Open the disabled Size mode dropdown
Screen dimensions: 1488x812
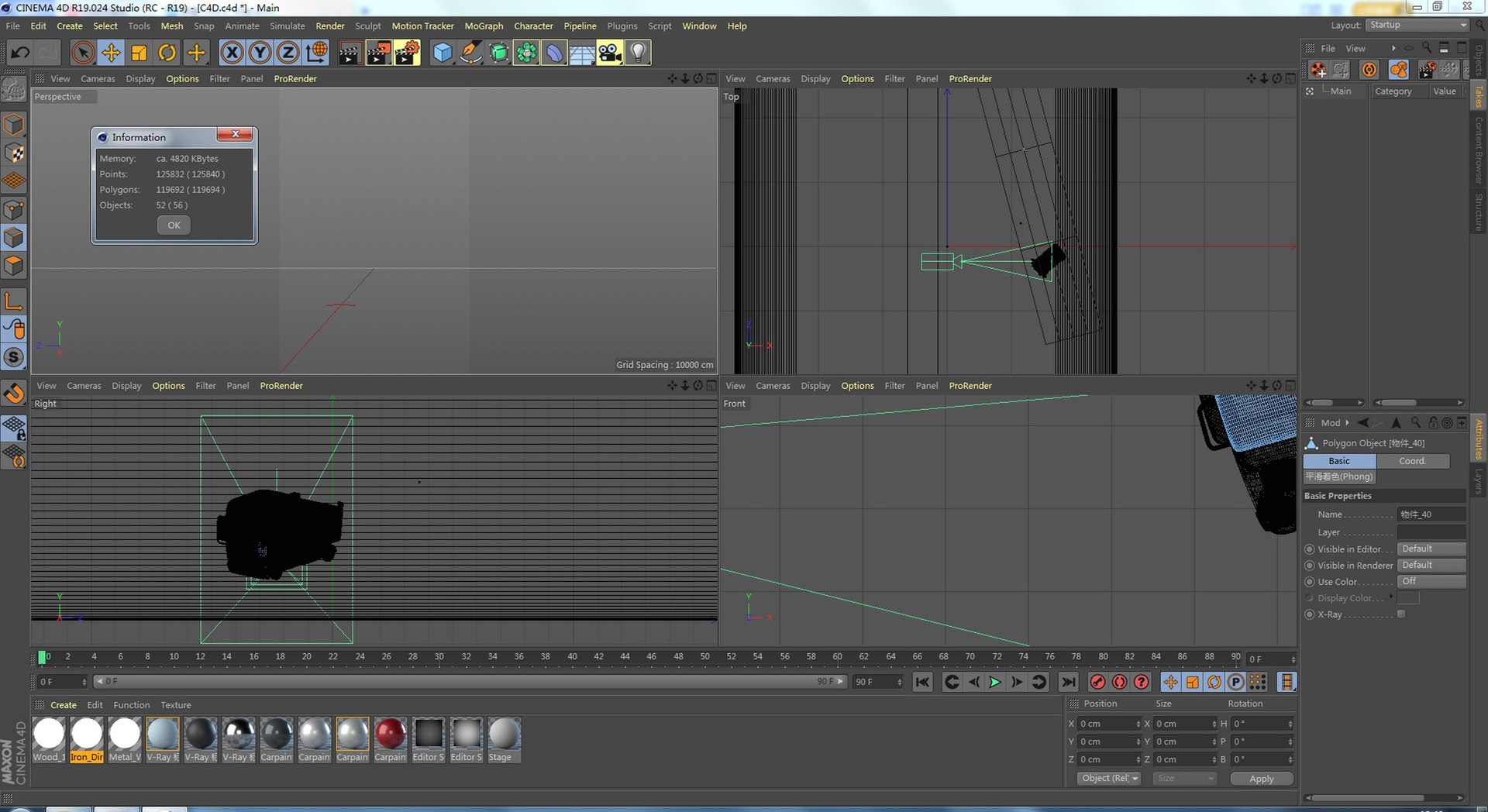pos(1184,778)
